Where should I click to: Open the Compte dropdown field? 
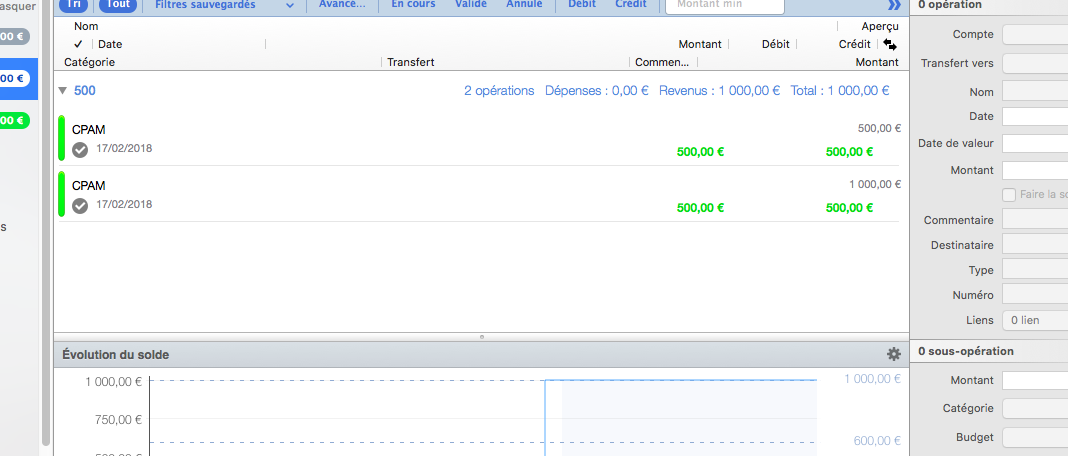1035,34
